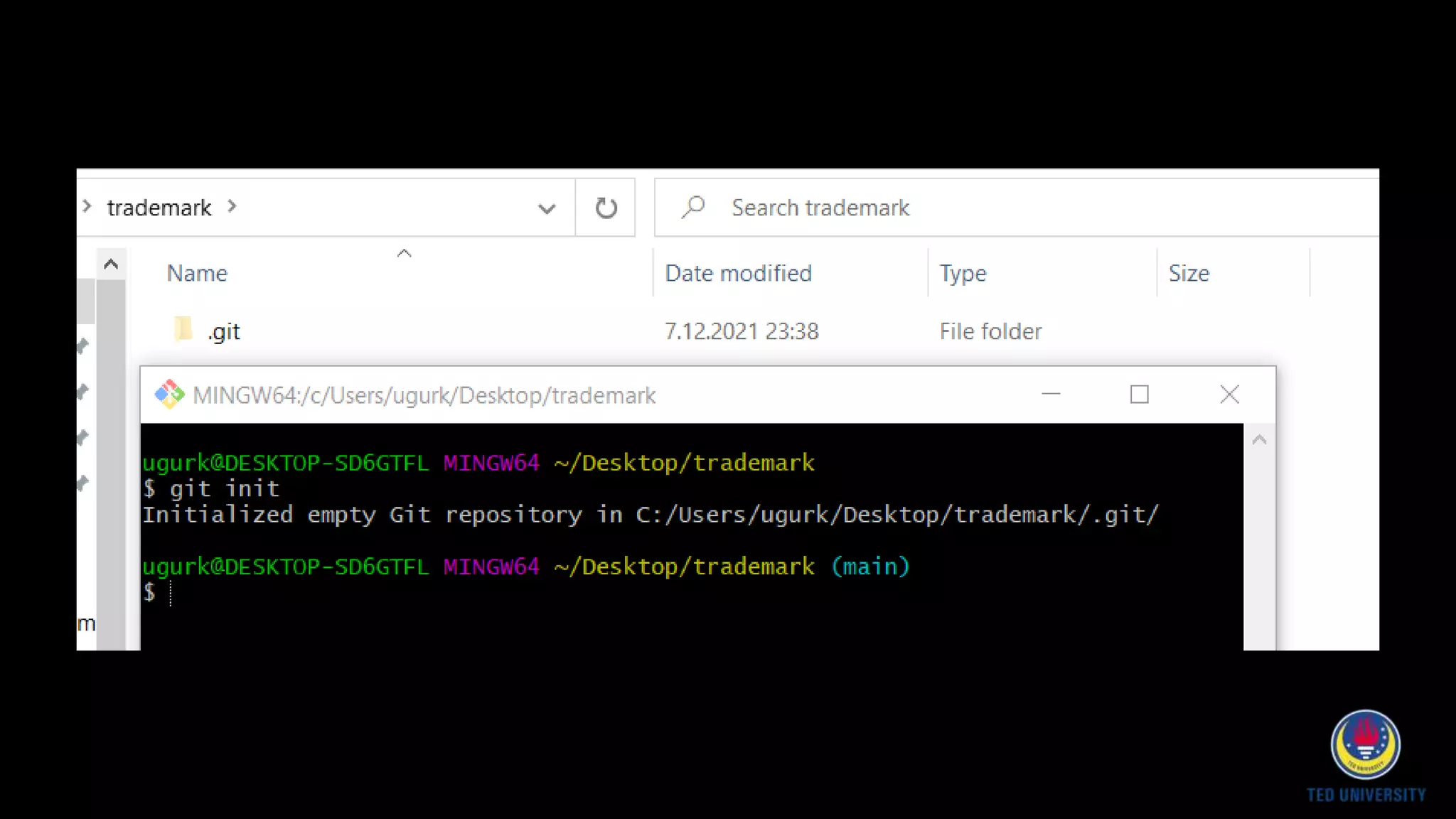Click the Git Bash icon in title bar
Image resolution: width=1456 pixels, height=819 pixels.
pos(169,395)
